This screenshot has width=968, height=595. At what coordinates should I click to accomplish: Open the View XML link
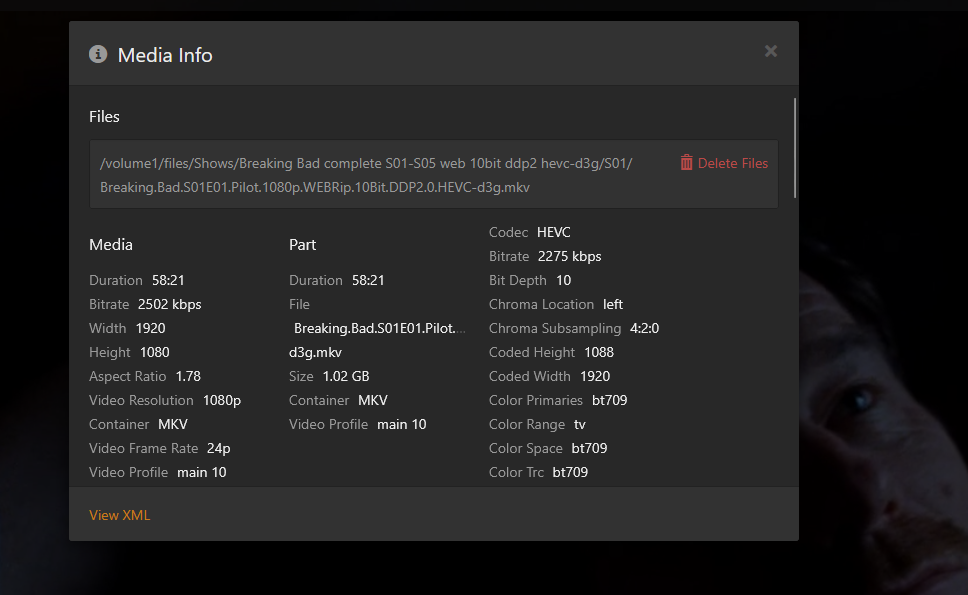pyautogui.click(x=119, y=515)
